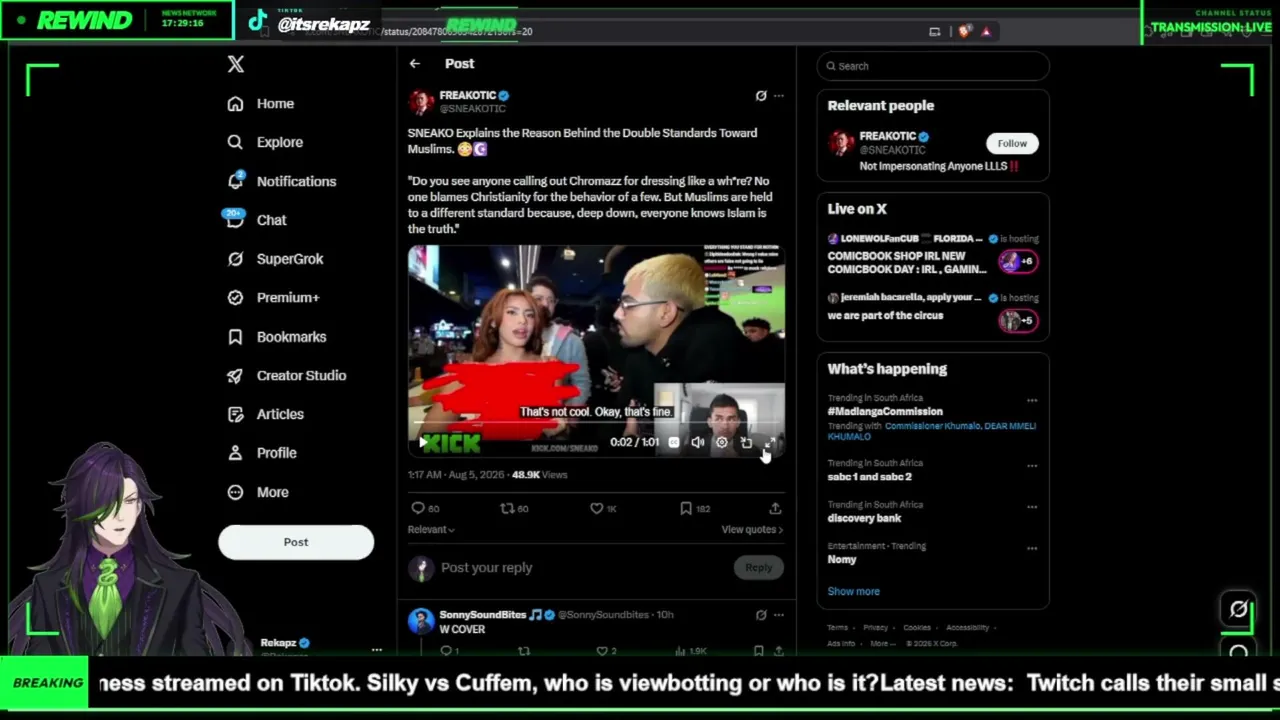Screen dimensions: 1280x720
Task: Share the FREAKOTIC post
Action: pos(775,508)
